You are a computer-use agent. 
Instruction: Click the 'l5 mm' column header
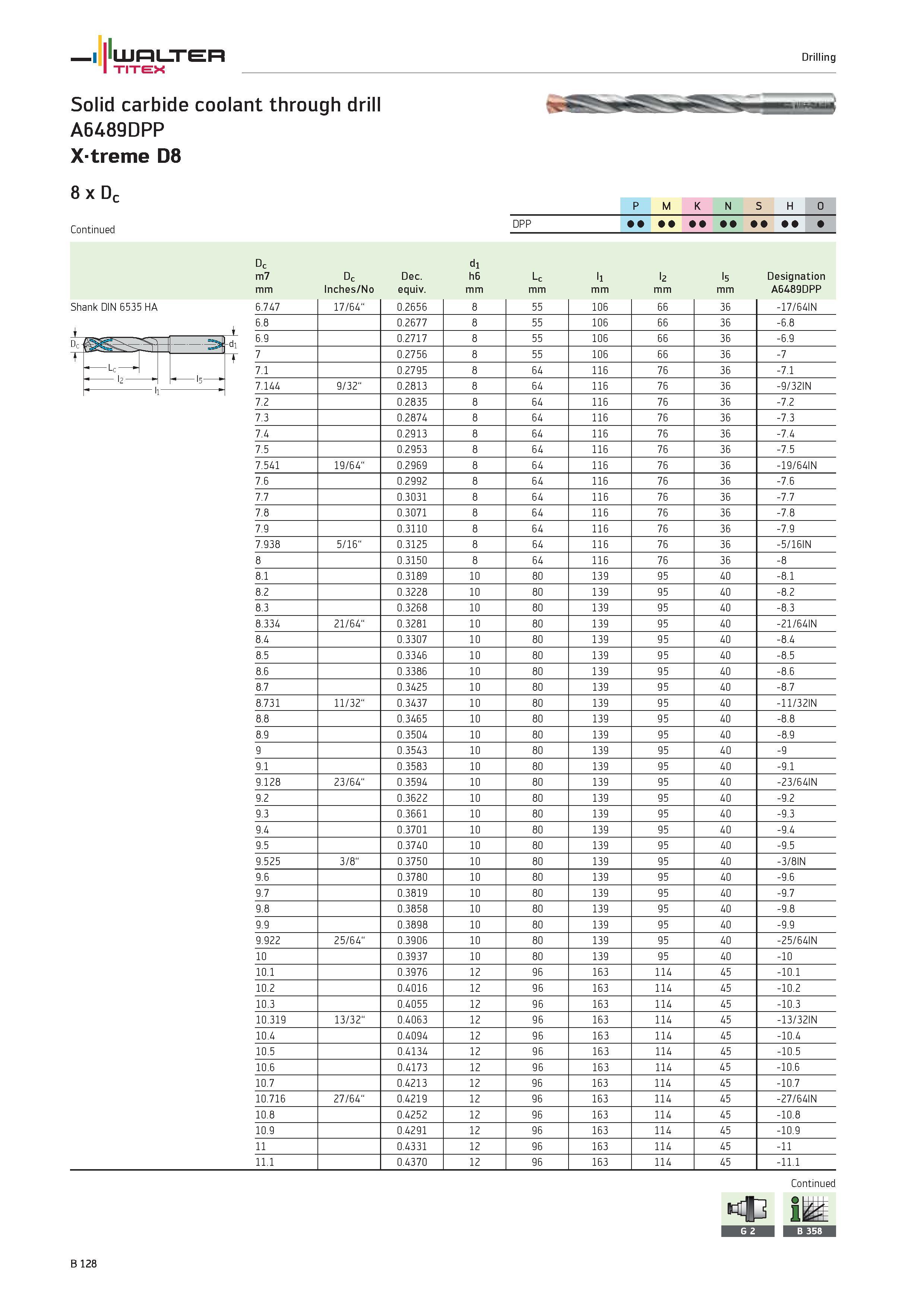coord(725,283)
